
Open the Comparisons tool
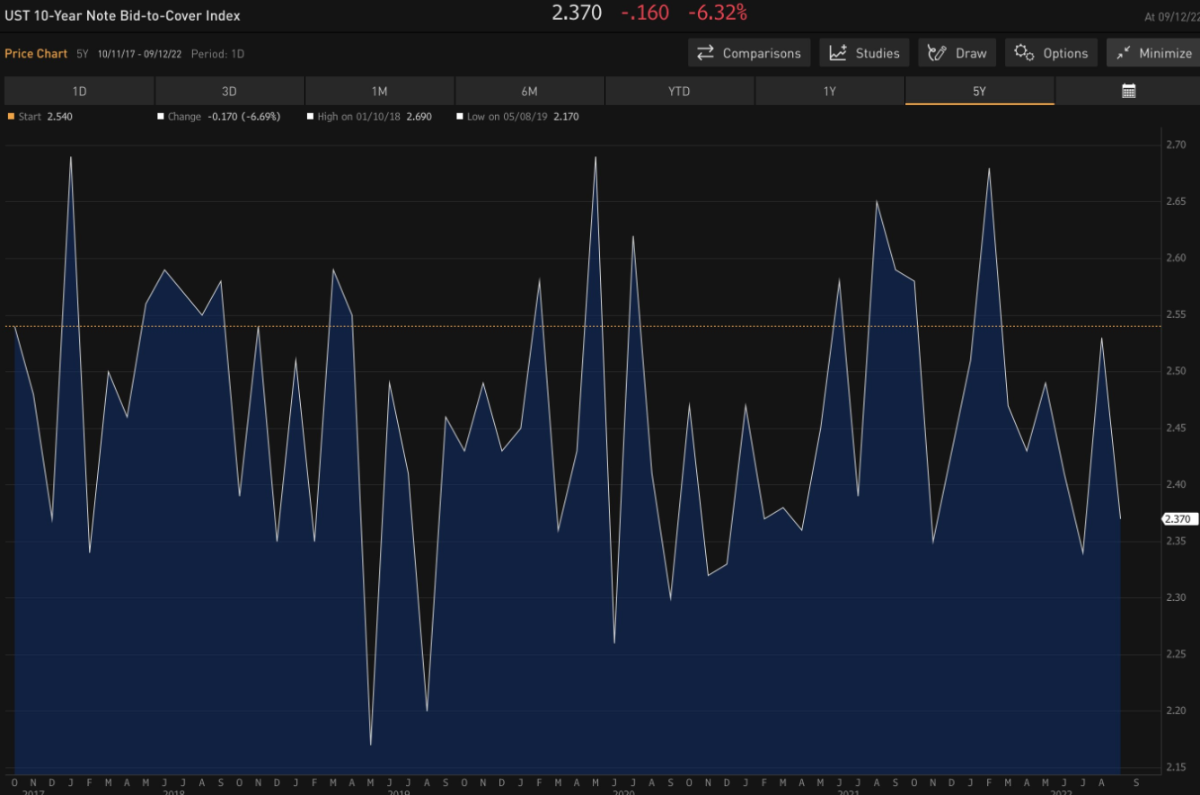pyautogui.click(x=750, y=53)
